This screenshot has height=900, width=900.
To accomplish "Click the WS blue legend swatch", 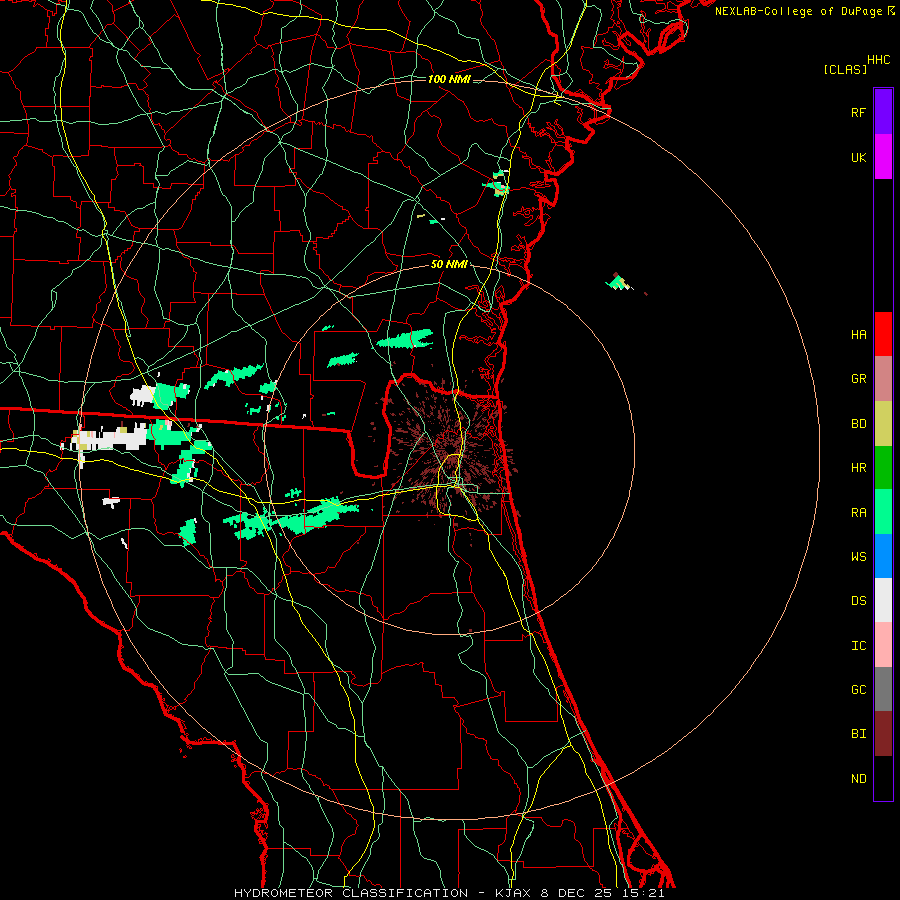I will click(x=883, y=556).
